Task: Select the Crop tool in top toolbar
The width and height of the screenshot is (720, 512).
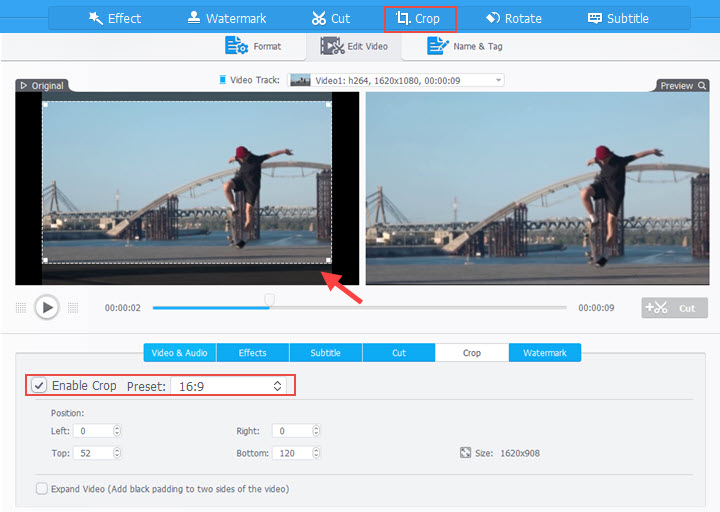Action: pyautogui.click(x=420, y=19)
